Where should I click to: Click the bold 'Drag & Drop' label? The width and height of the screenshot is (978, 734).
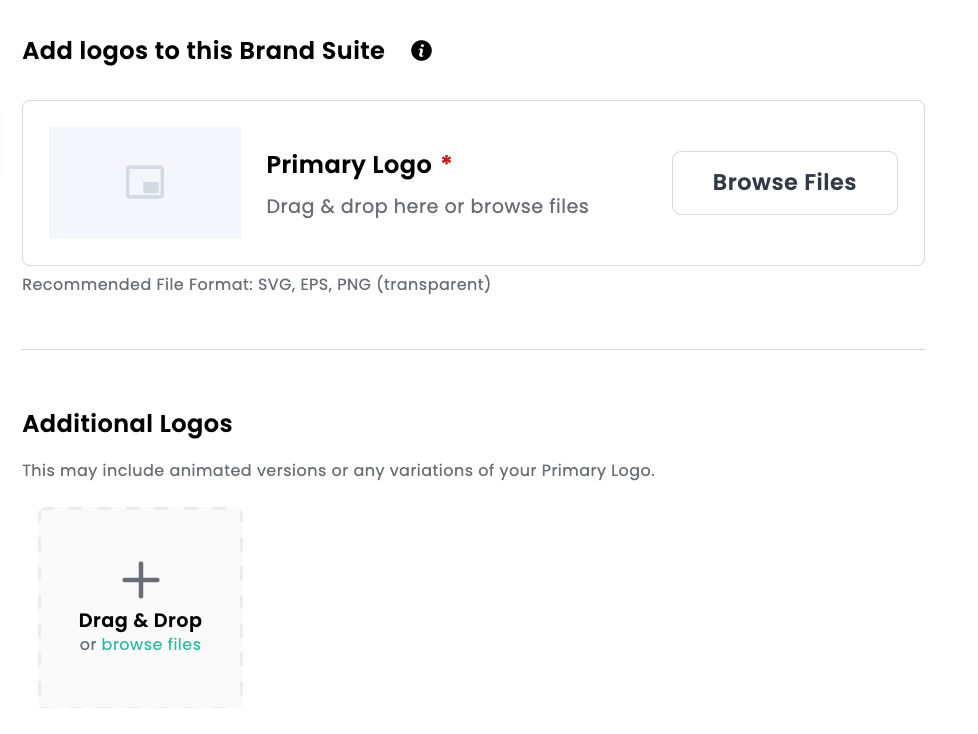tap(140, 621)
